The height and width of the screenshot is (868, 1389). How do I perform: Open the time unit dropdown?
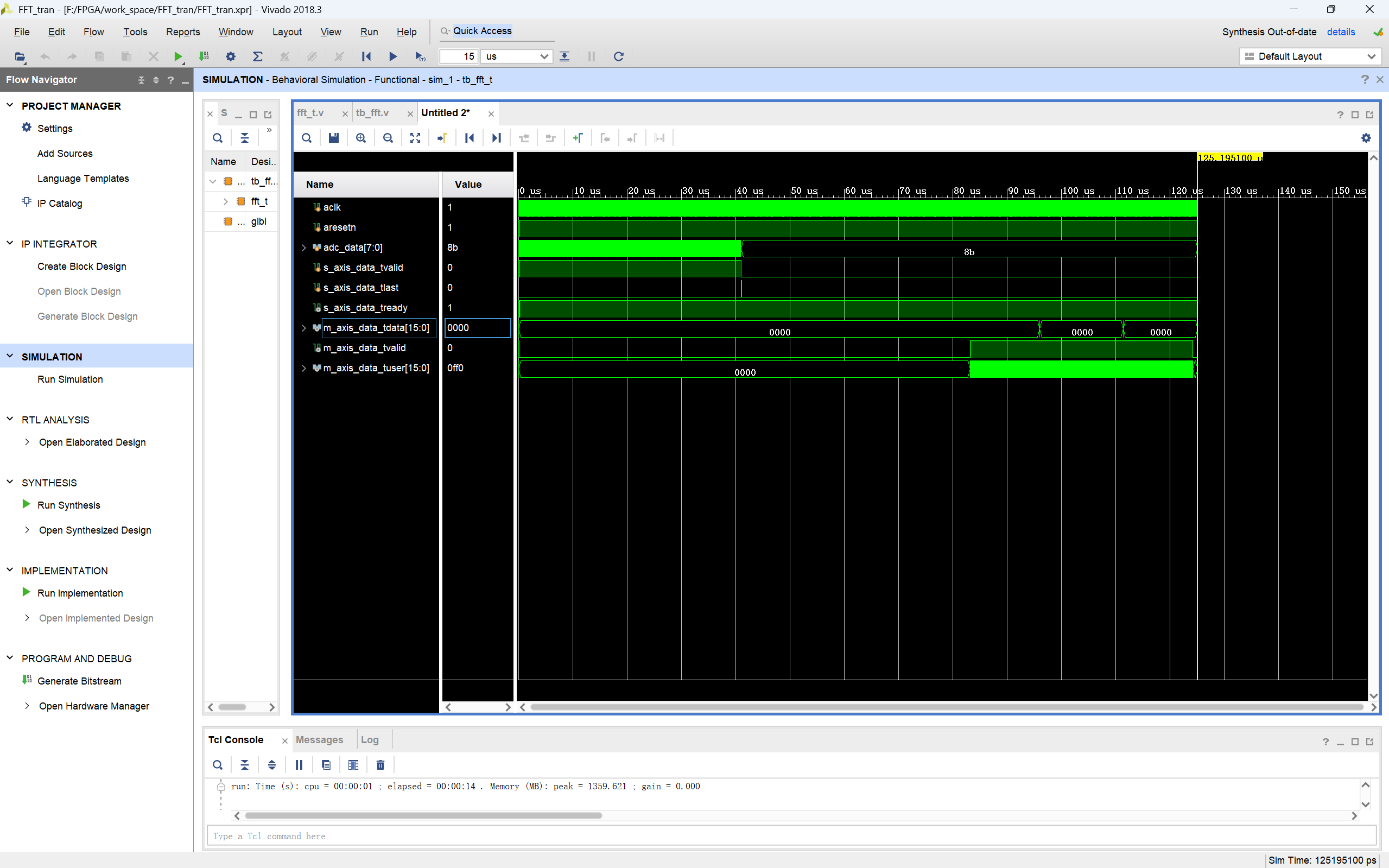coord(543,56)
